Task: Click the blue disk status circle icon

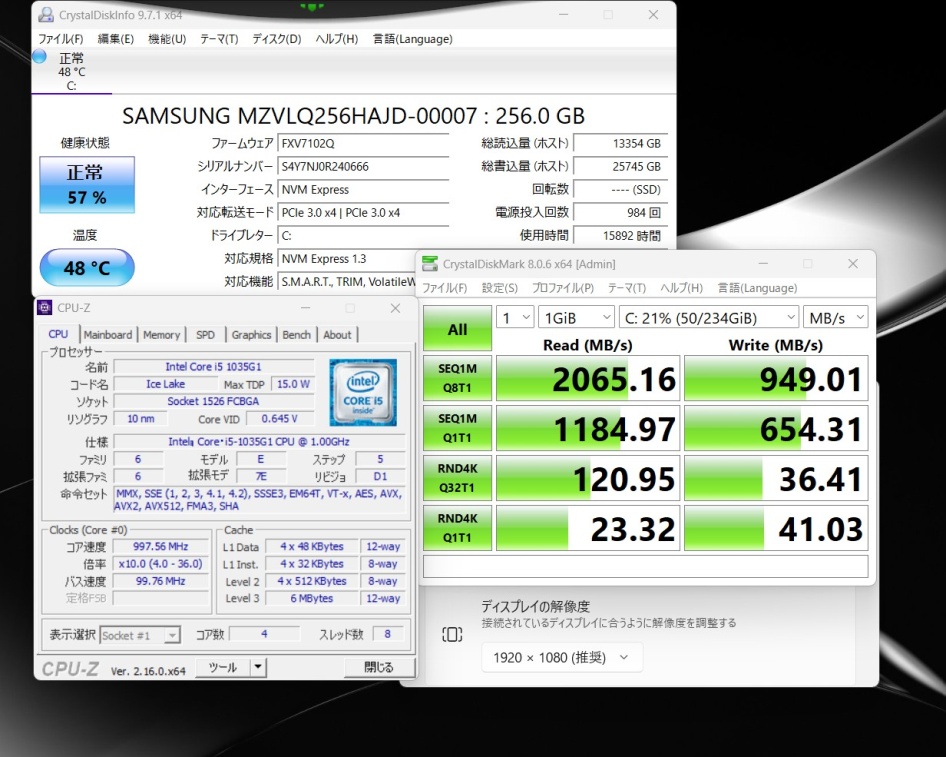Action: 39,57
